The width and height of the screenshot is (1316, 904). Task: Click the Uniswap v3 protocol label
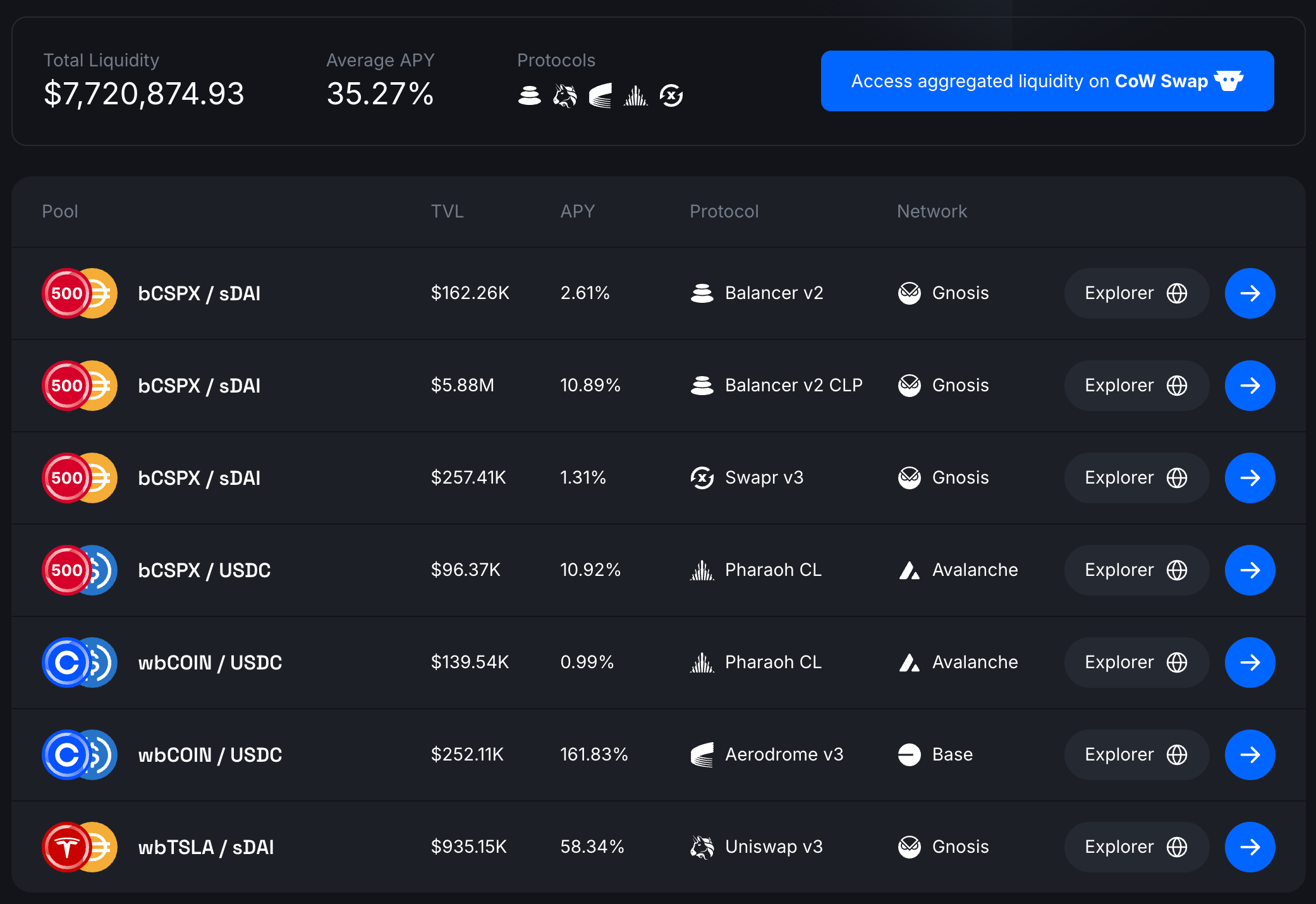[774, 847]
